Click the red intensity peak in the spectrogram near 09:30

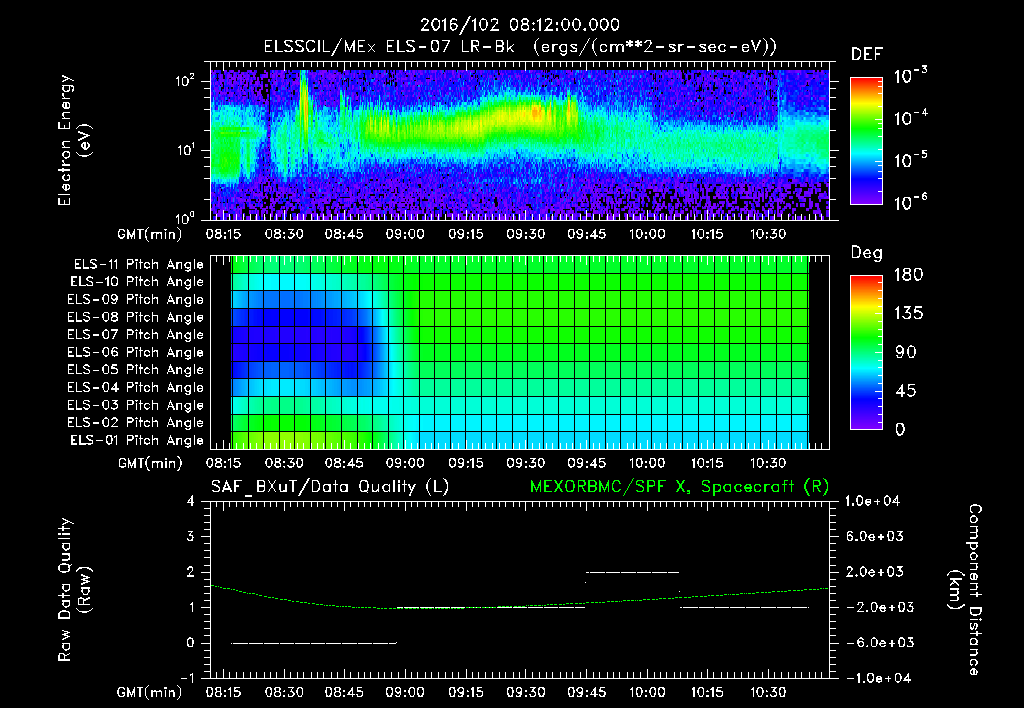[536, 113]
